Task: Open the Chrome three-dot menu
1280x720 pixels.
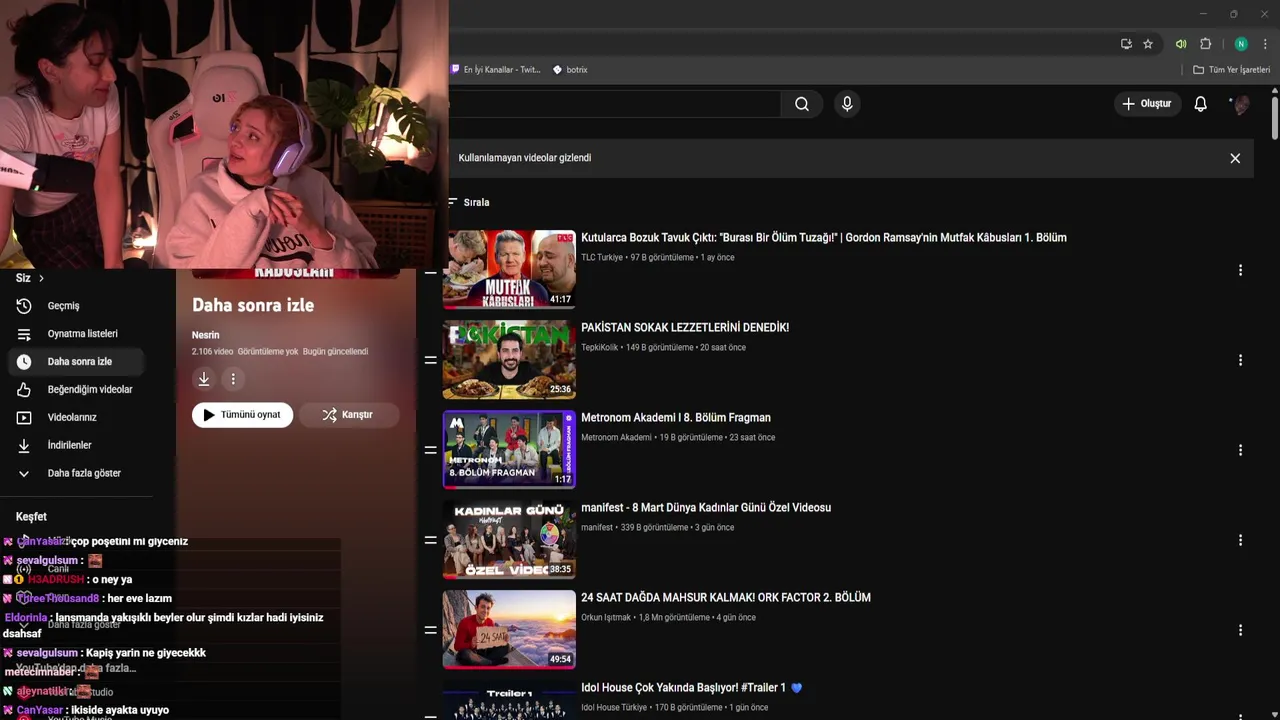Action: 1266,44
